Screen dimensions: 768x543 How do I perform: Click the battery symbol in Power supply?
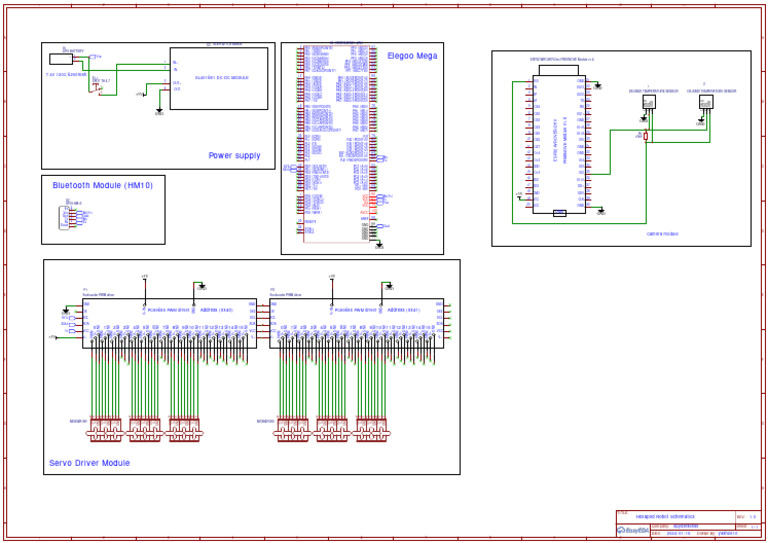[61, 59]
